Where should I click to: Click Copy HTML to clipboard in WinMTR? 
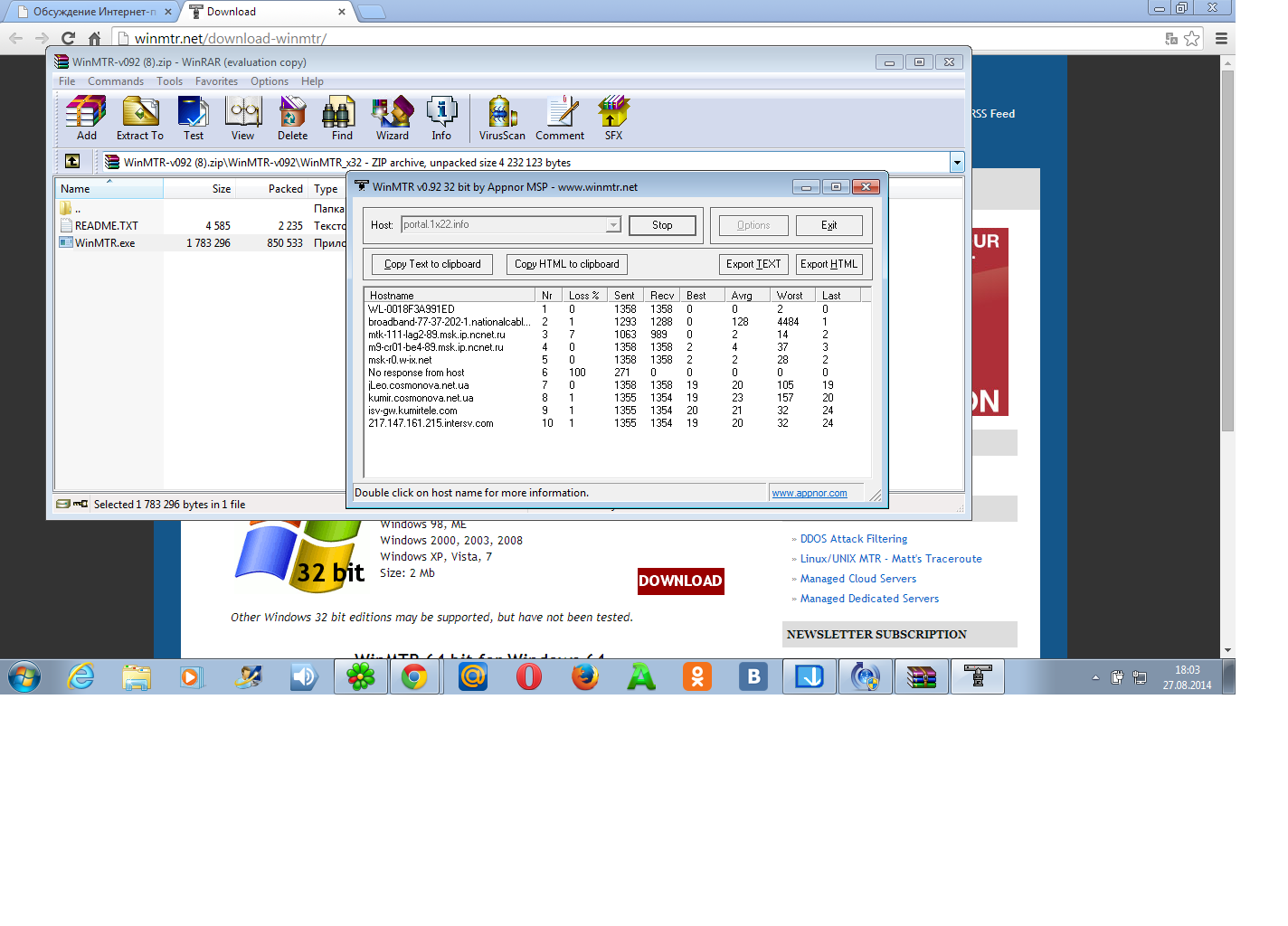[567, 264]
